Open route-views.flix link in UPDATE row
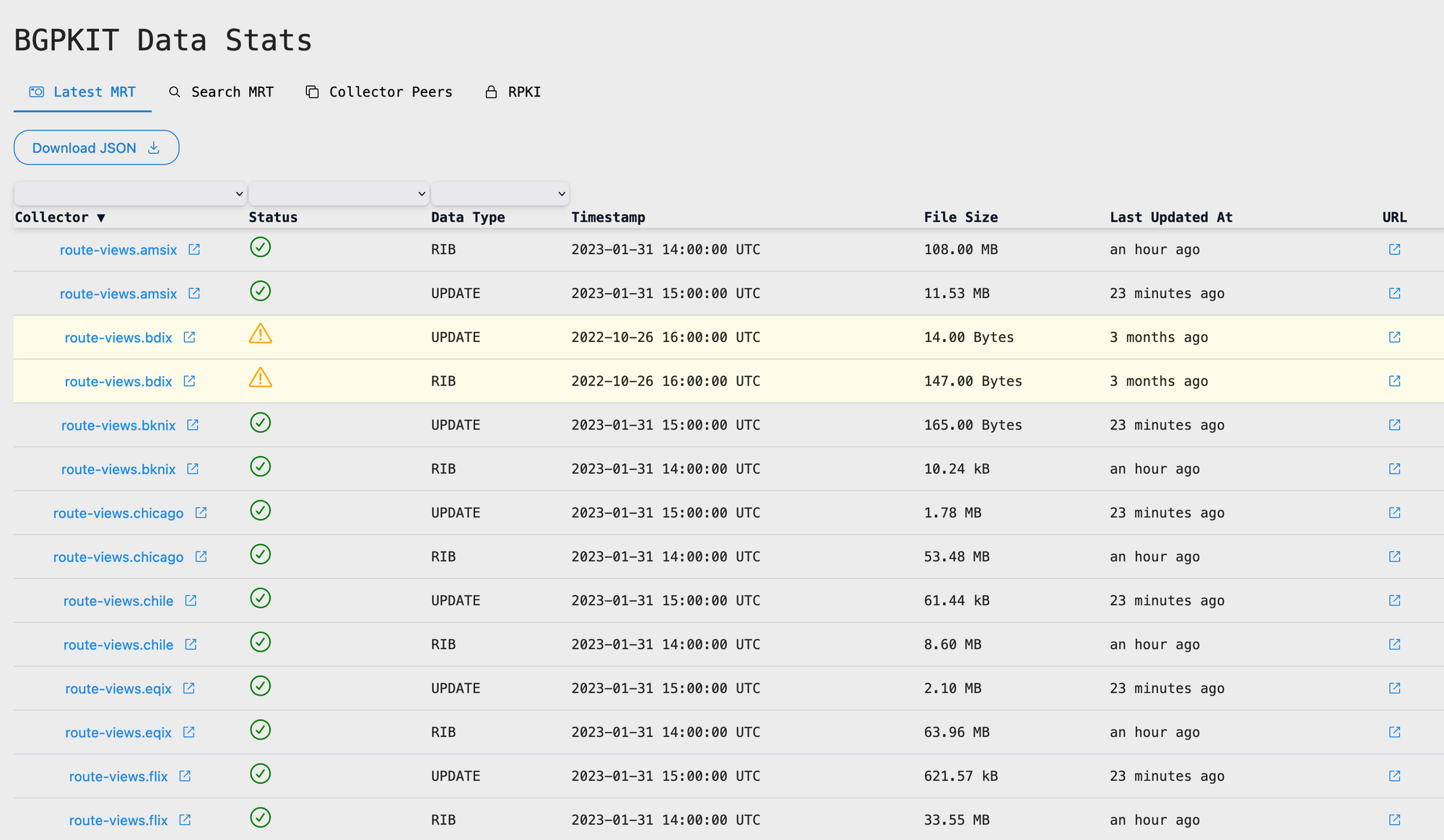This screenshot has height=840, width=1444. pos(118,776)
